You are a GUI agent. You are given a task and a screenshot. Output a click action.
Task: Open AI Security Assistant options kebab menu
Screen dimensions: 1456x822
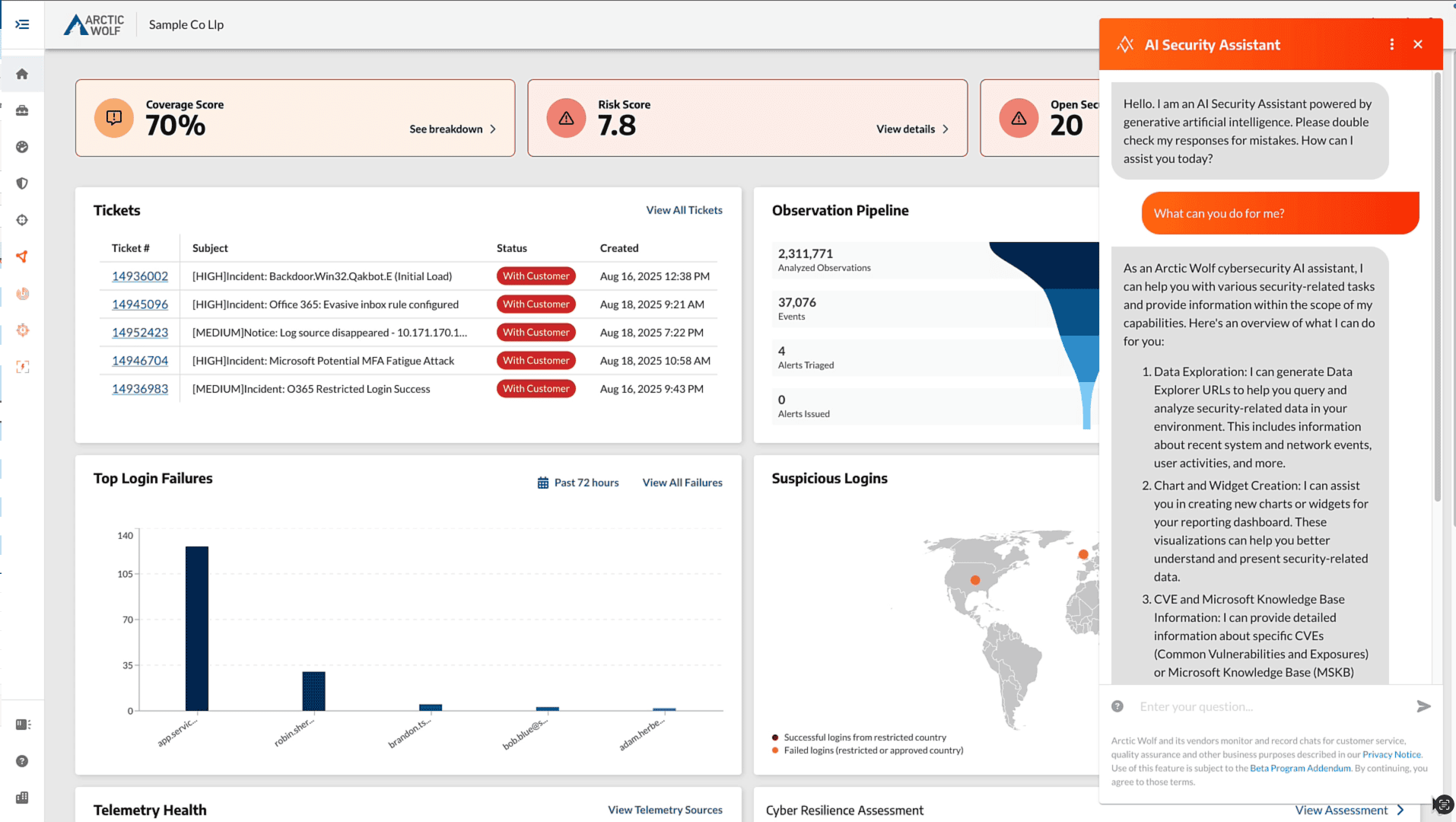[x=1392, y=44]
